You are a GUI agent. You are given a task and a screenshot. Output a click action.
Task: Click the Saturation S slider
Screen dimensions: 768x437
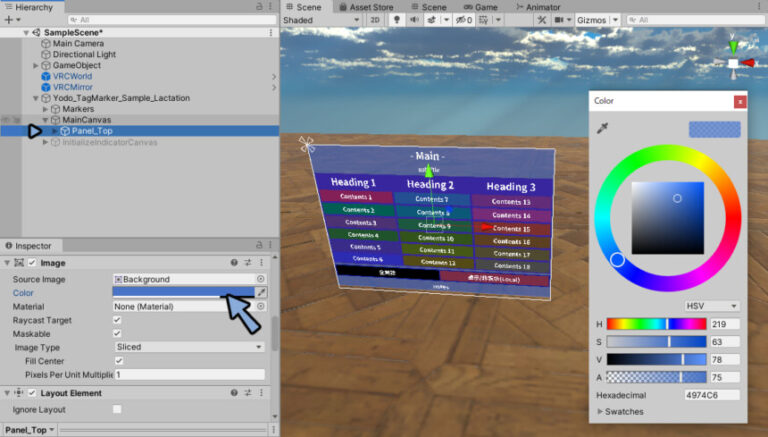tap(656, 341)
